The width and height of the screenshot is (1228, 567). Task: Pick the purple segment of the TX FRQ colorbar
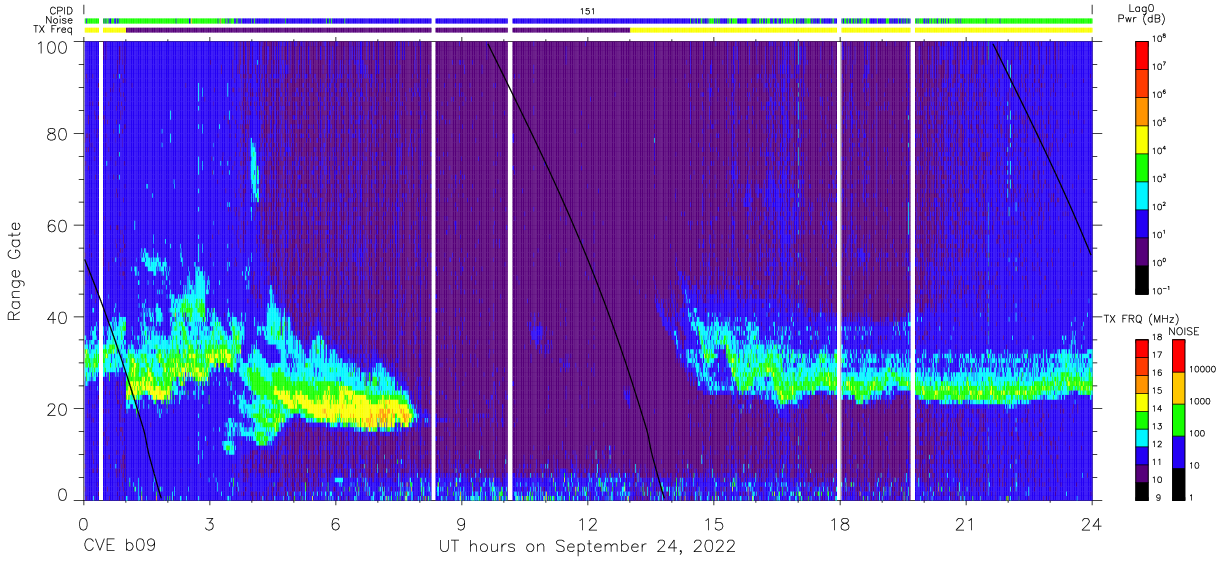[x=1144, y=471]
